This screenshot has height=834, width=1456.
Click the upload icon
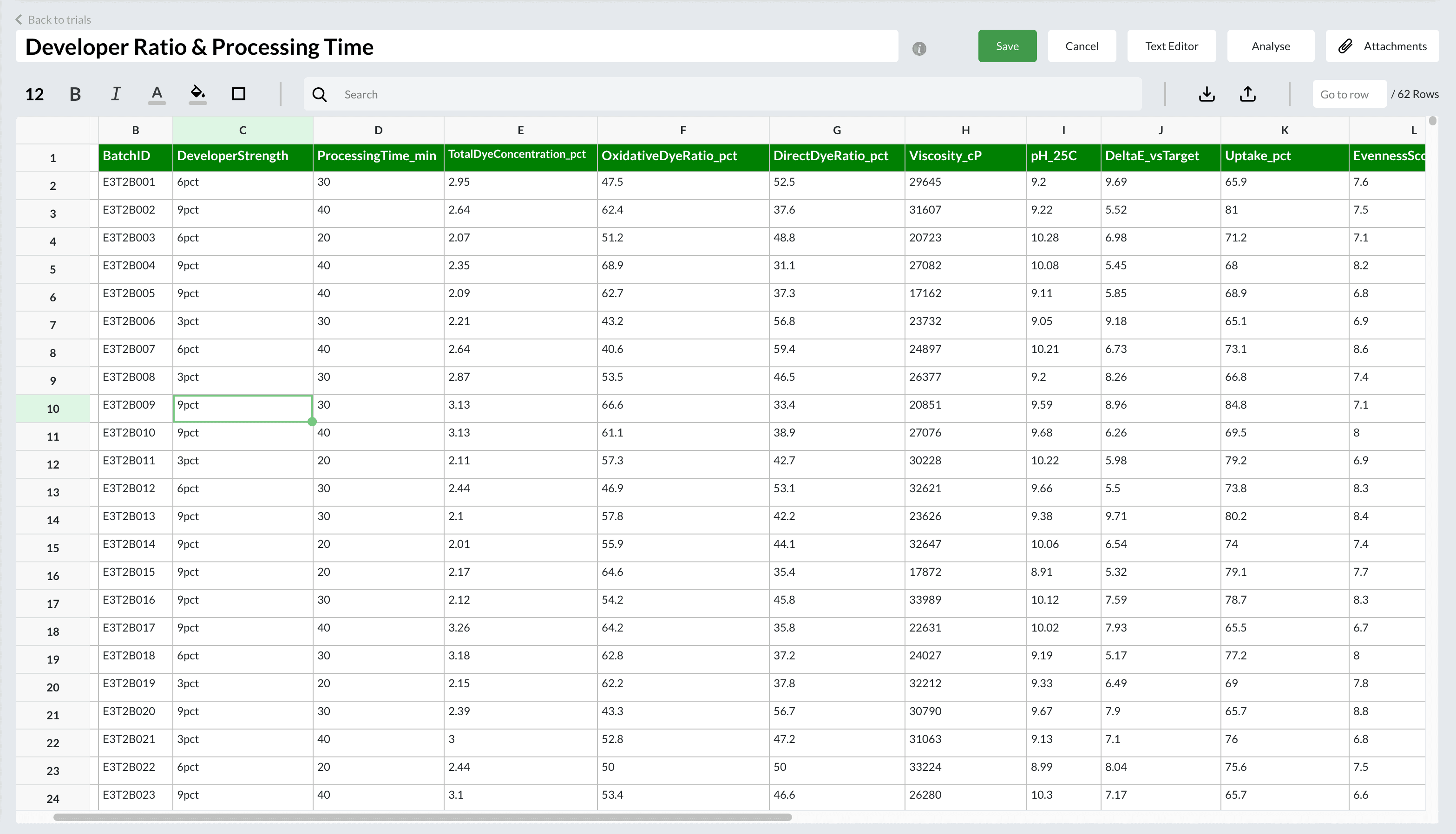click(1249, 94)
